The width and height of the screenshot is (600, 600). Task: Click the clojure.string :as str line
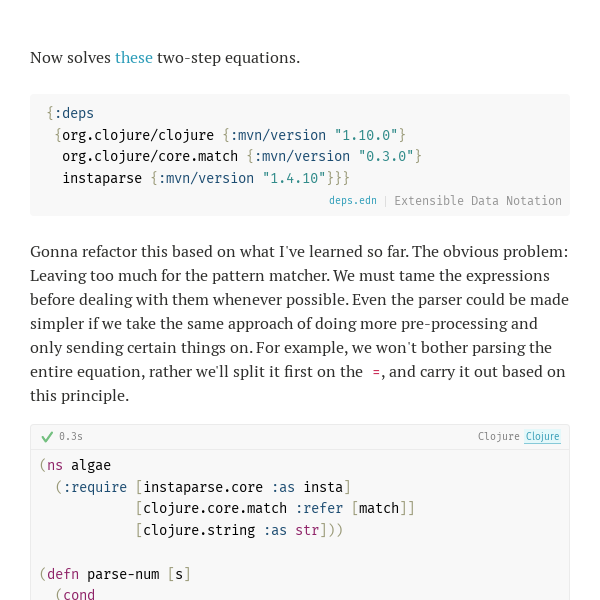[239, 530]
